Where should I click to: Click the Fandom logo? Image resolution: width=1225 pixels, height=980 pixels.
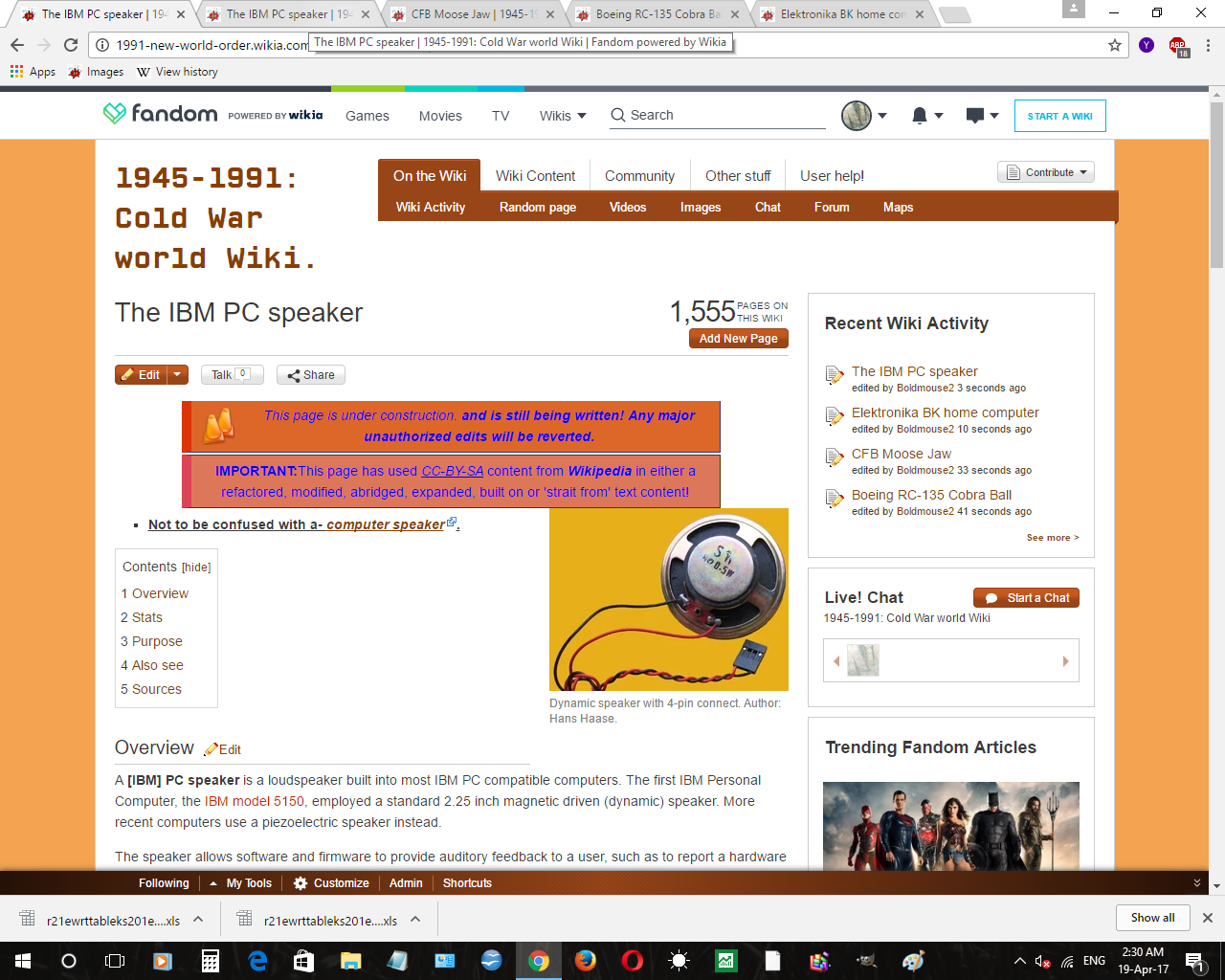click(x=160, y=114)
